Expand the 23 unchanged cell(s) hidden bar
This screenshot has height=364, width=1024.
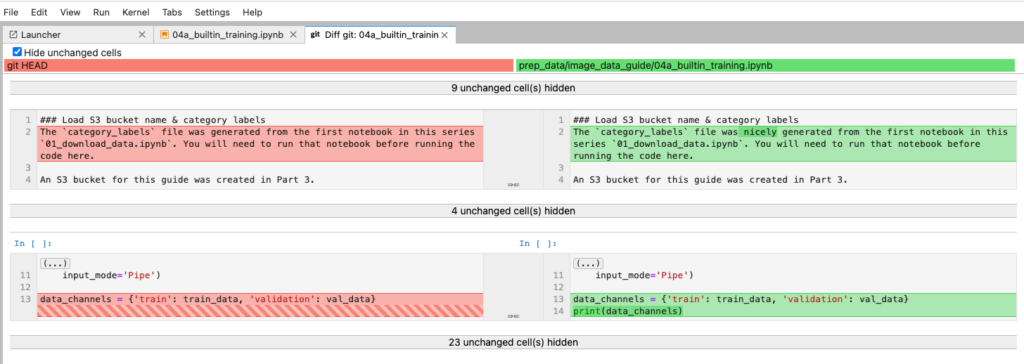512,342
